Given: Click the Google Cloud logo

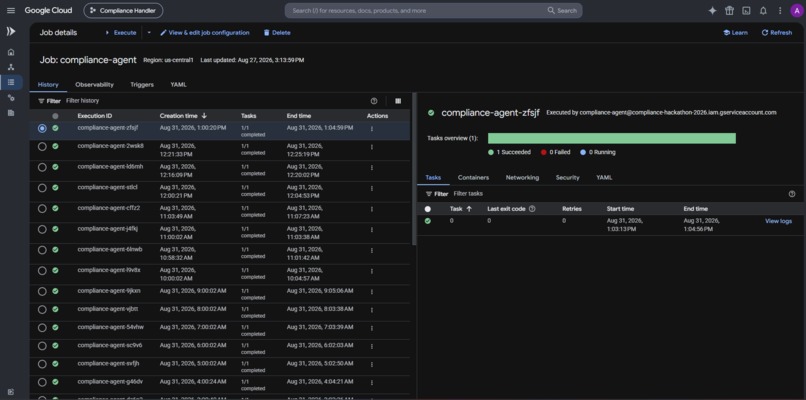Looking at the screenshot, I should click(x=48, y=10).
